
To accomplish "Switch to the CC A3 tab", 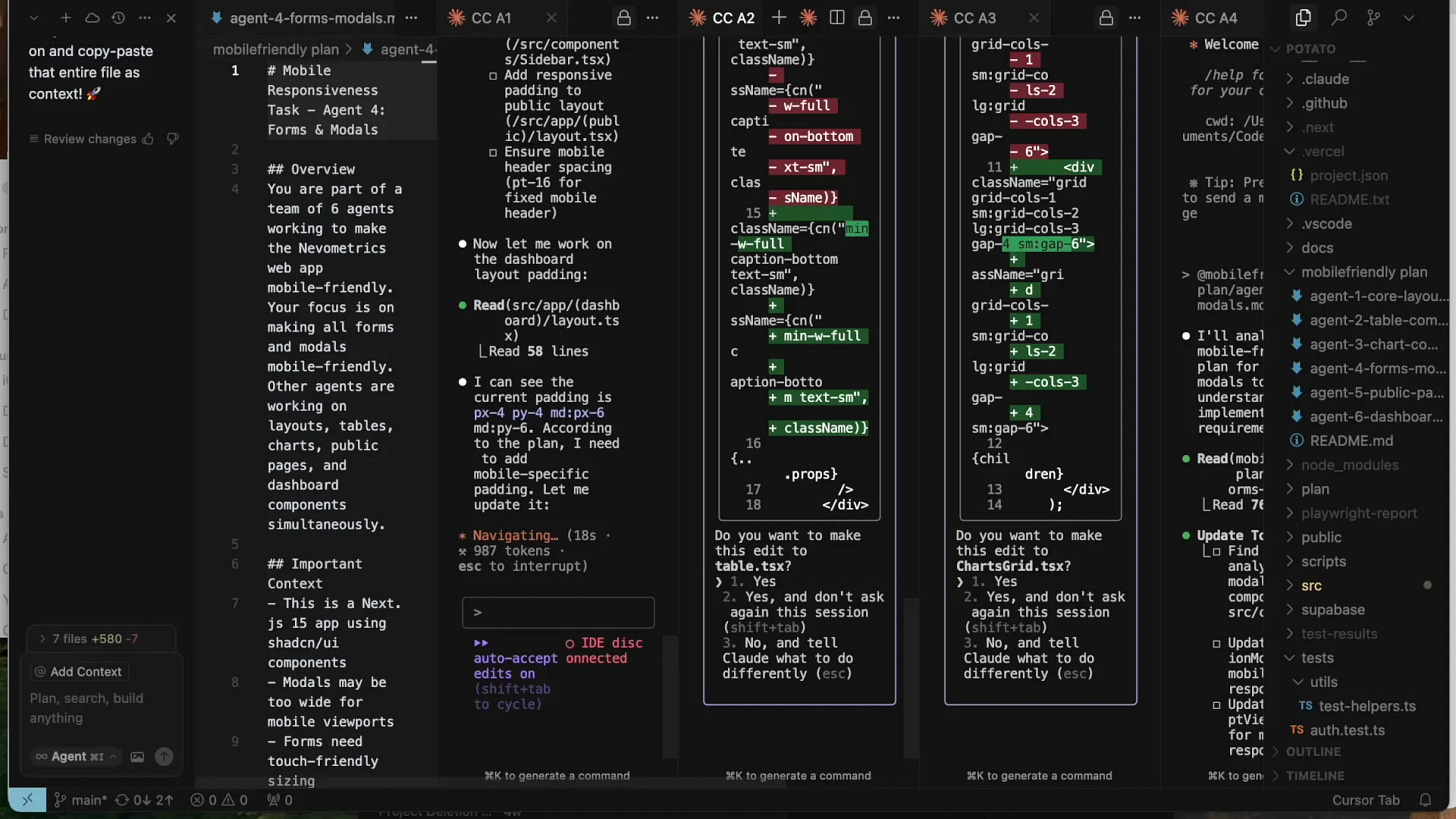I will [974, 18].
